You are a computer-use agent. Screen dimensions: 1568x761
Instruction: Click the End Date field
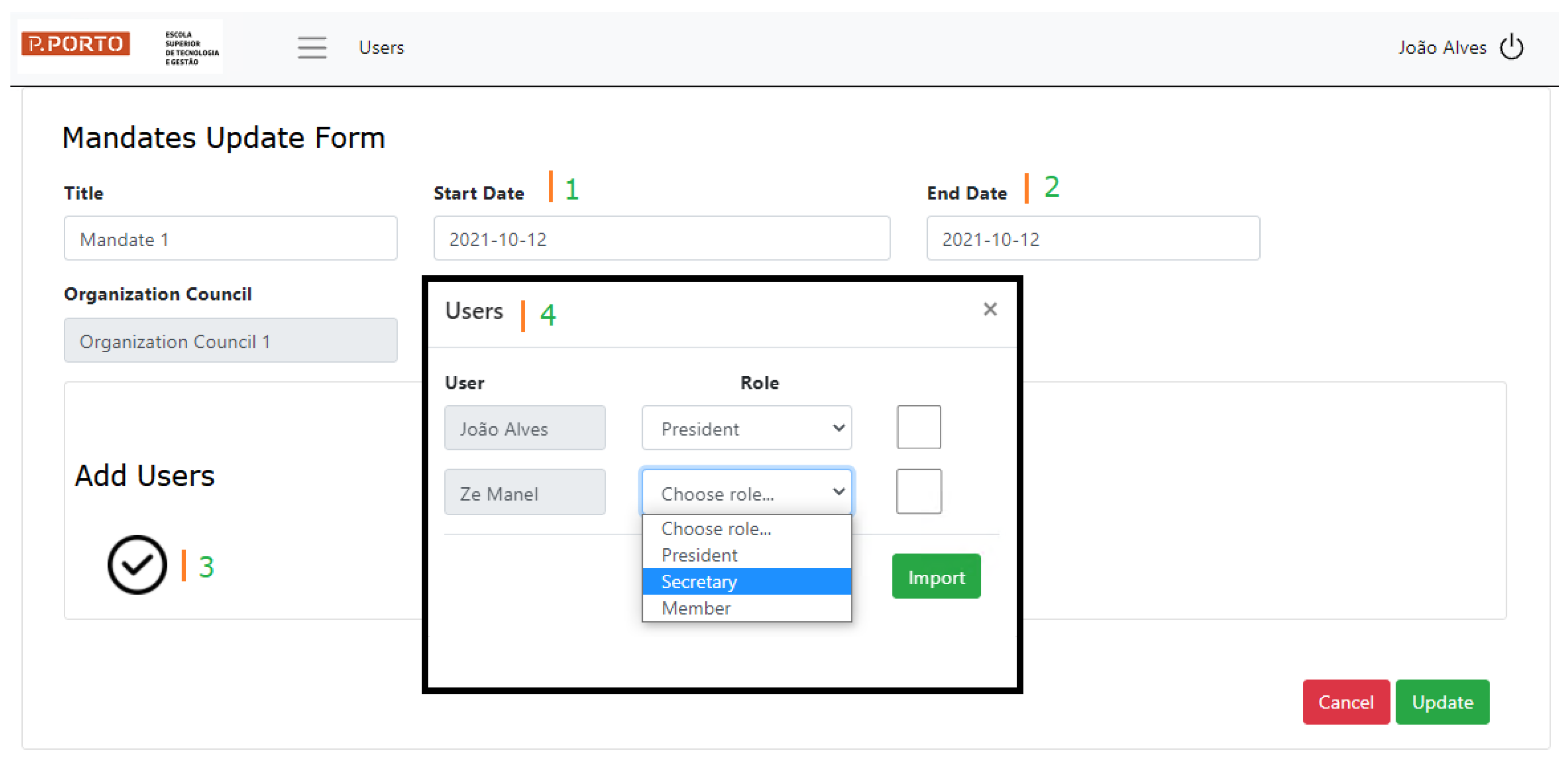(1092, 239)
